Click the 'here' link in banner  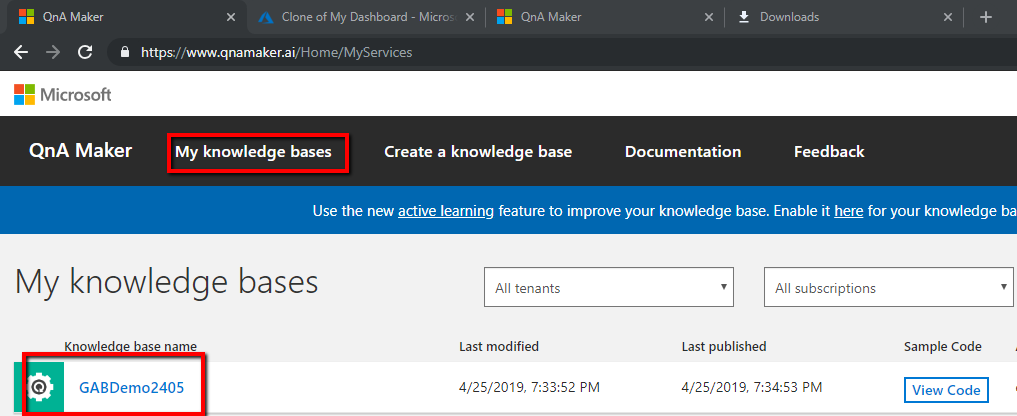point(848,211)
